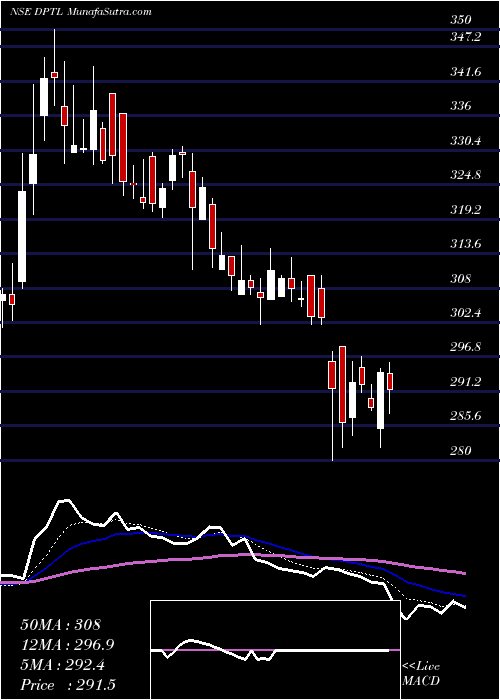Click the 50MA : 308 readout
Viewport: 500px width, 700px height.
tap(61, 625)
